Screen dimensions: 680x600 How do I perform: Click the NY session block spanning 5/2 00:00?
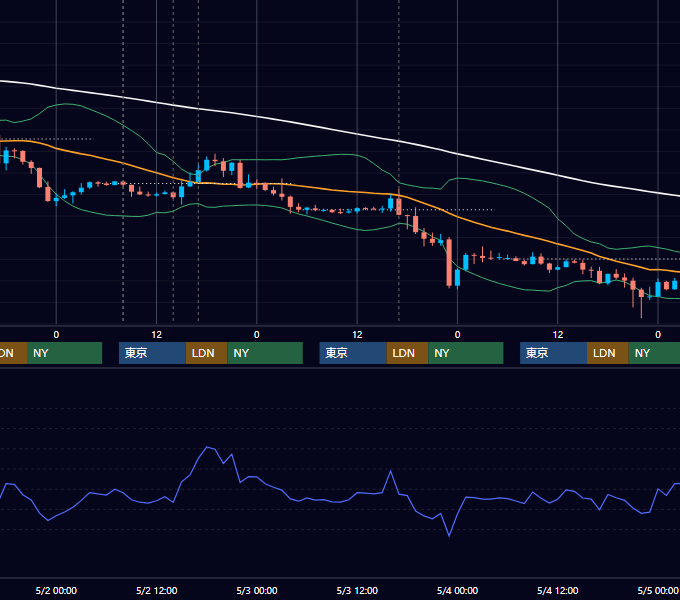(x=64, y=353)
